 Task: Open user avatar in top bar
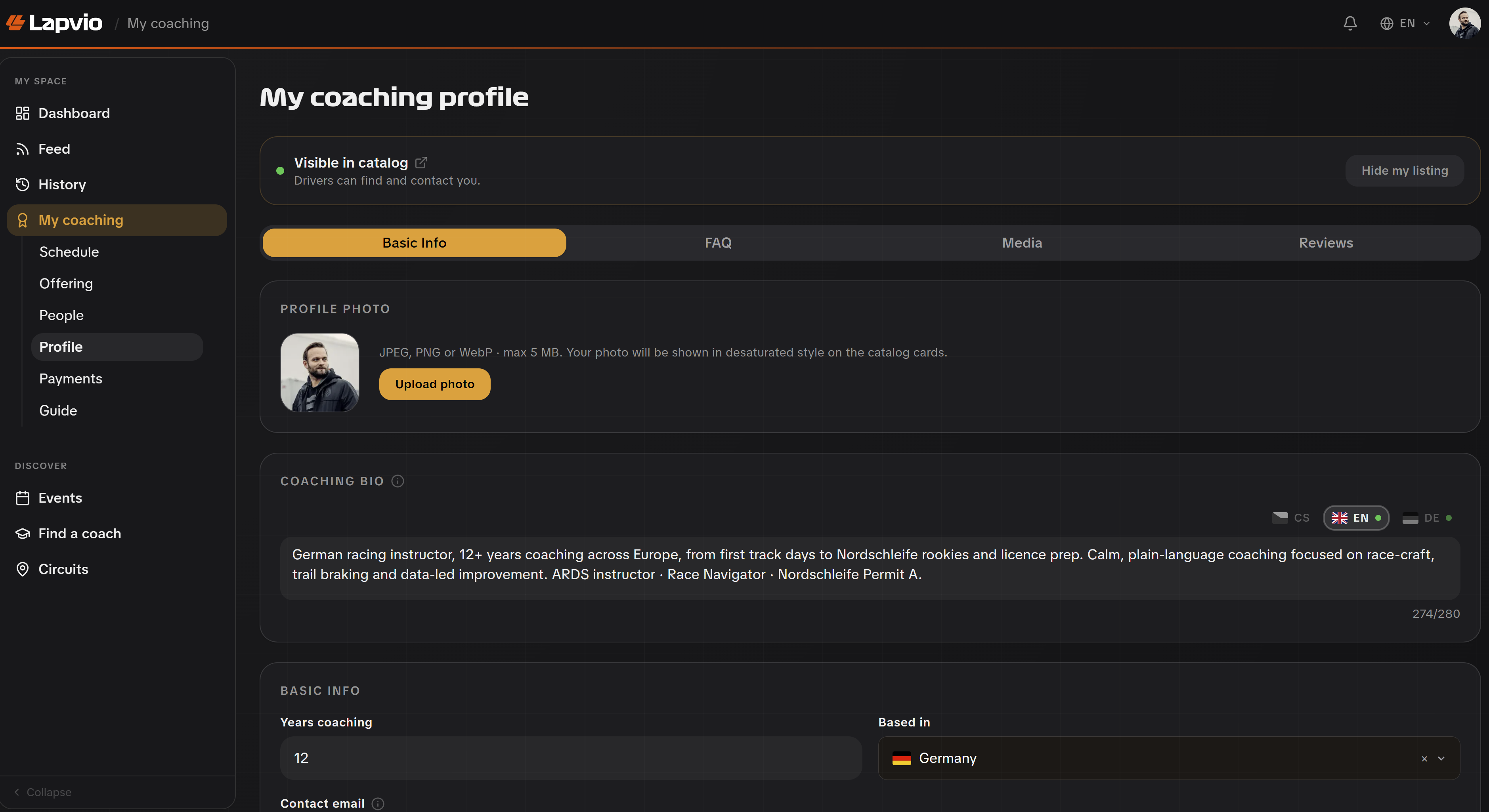1464,23
